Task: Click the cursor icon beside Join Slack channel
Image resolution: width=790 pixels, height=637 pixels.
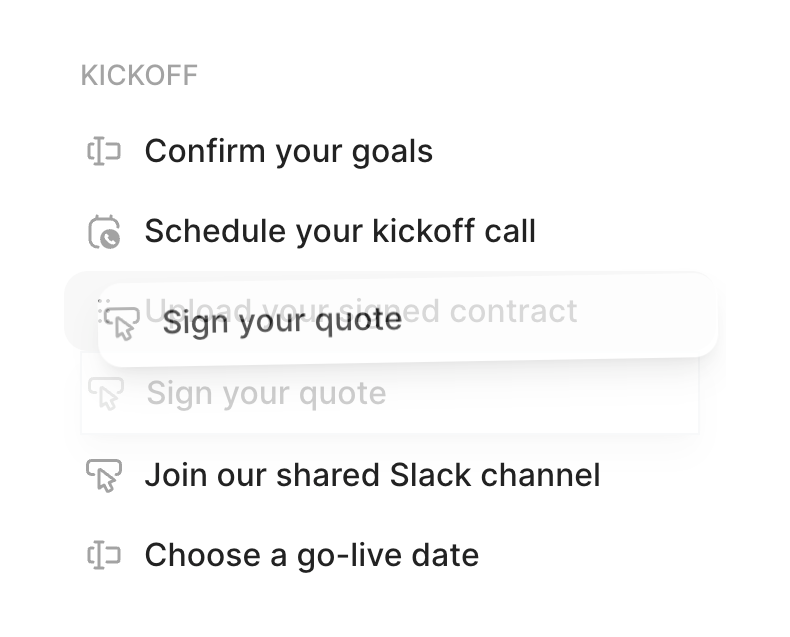Action: click(x=104, y=475)
